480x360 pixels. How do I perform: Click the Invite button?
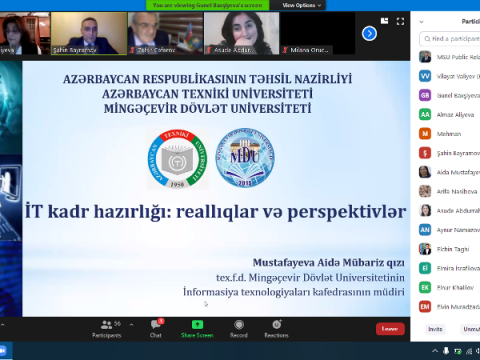(435, 329)
